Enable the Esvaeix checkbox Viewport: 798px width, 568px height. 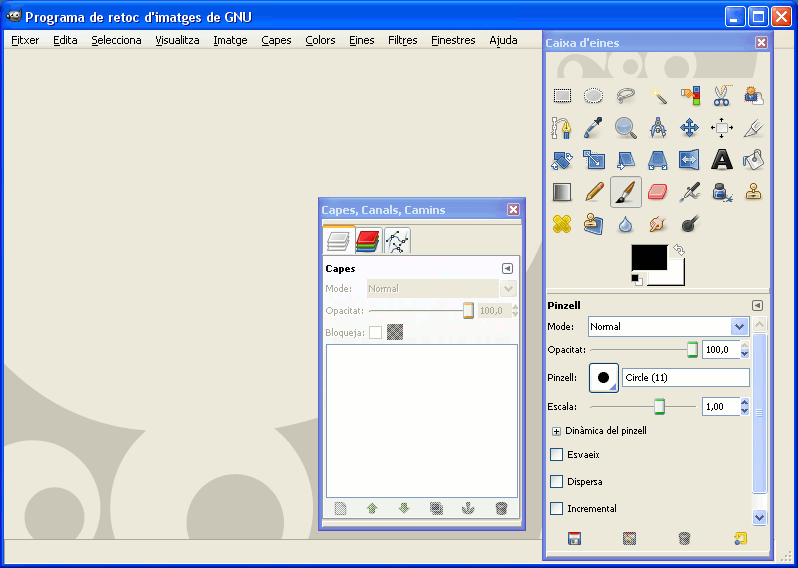pos(556,455)
